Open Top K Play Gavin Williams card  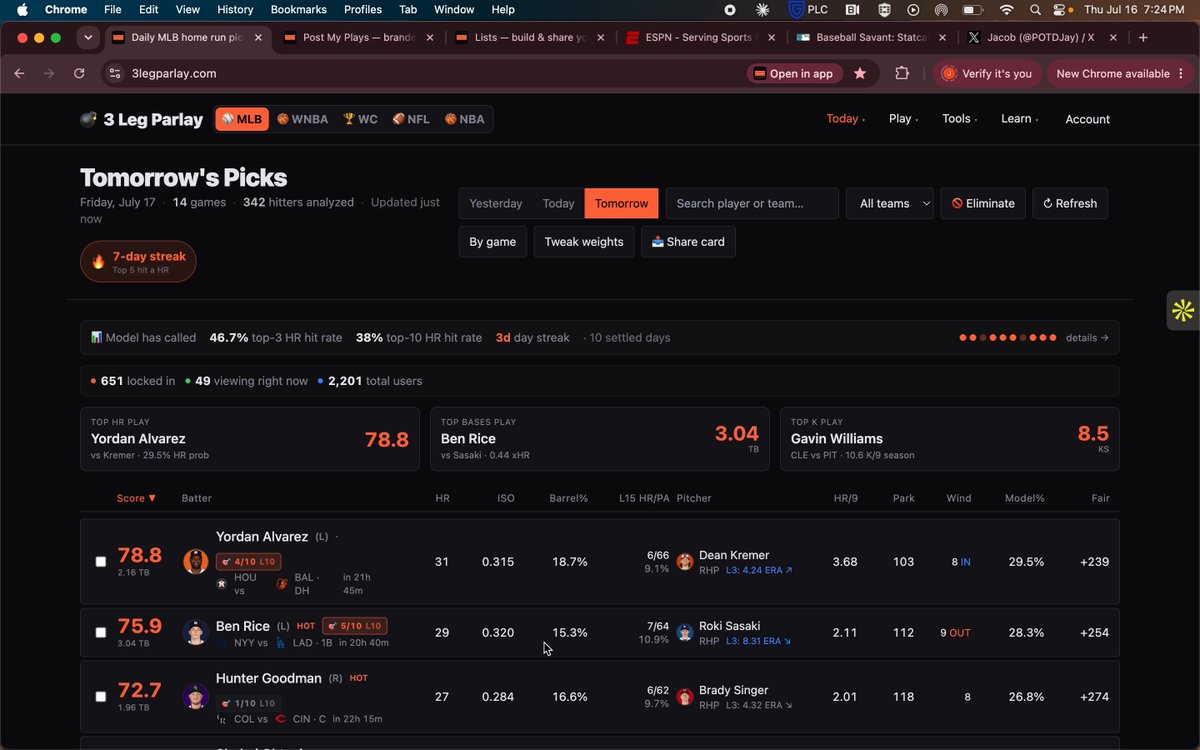click(949, 439)
